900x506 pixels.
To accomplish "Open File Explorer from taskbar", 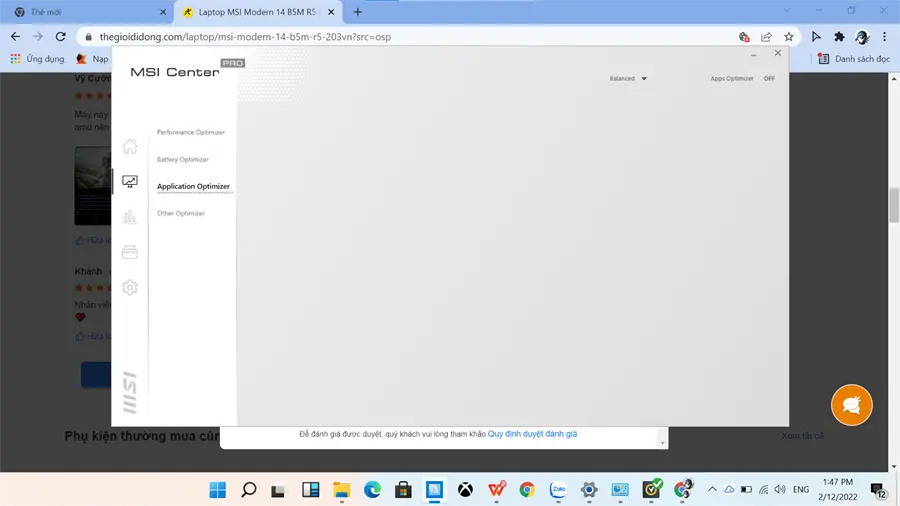I will click(342, 490).
